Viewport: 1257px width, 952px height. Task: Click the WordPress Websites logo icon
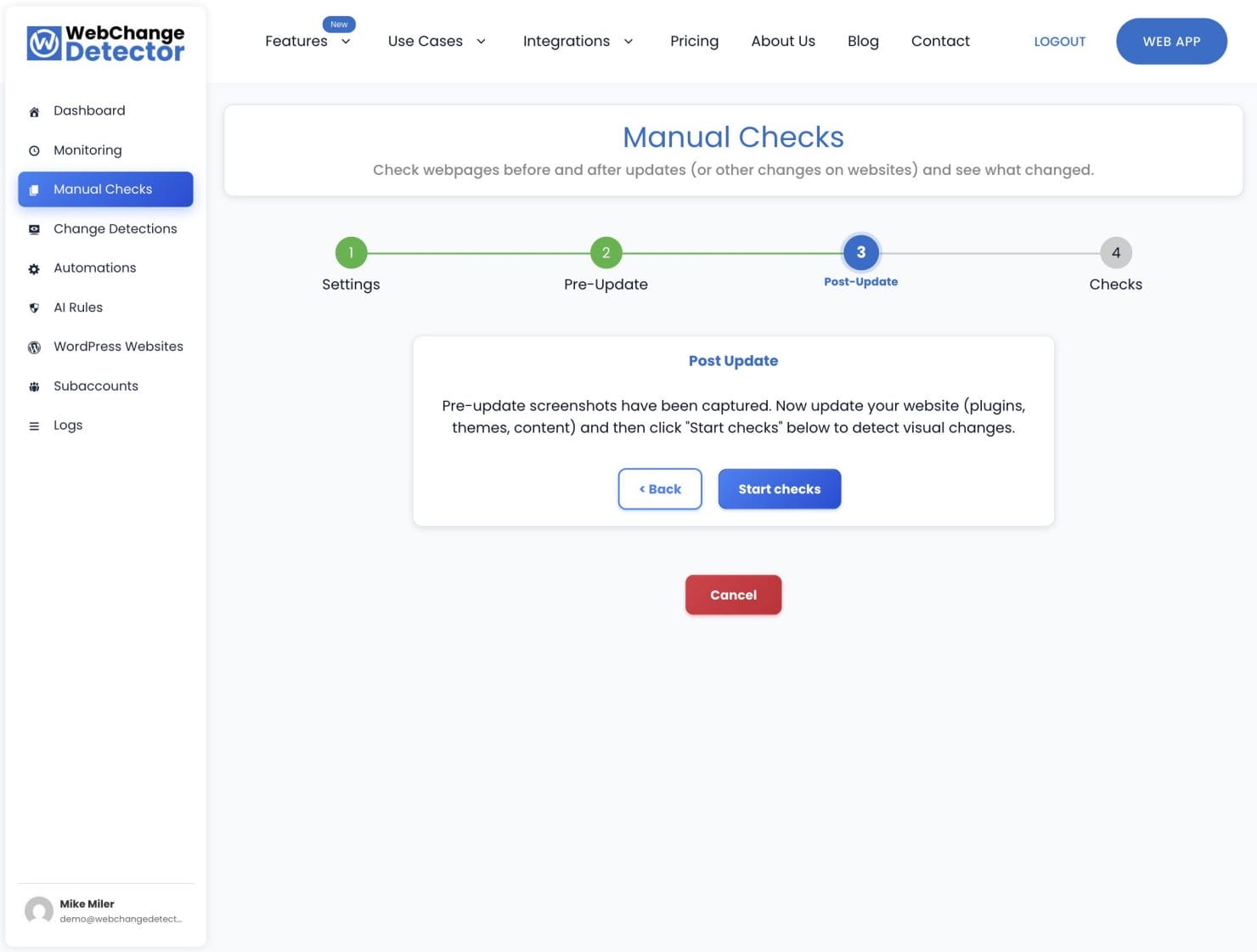(34, 346)
